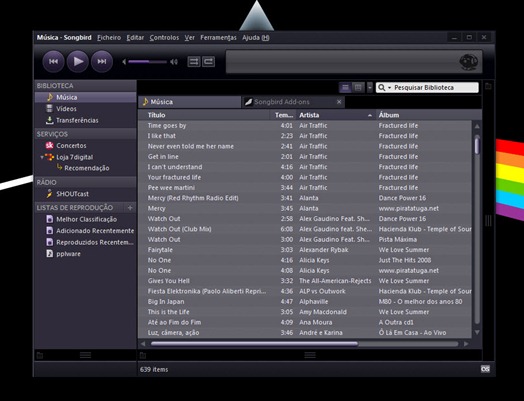Select the track 'Gives You Hell'
The width and height of the screenshot is (524, 401).
click(305, 281)
